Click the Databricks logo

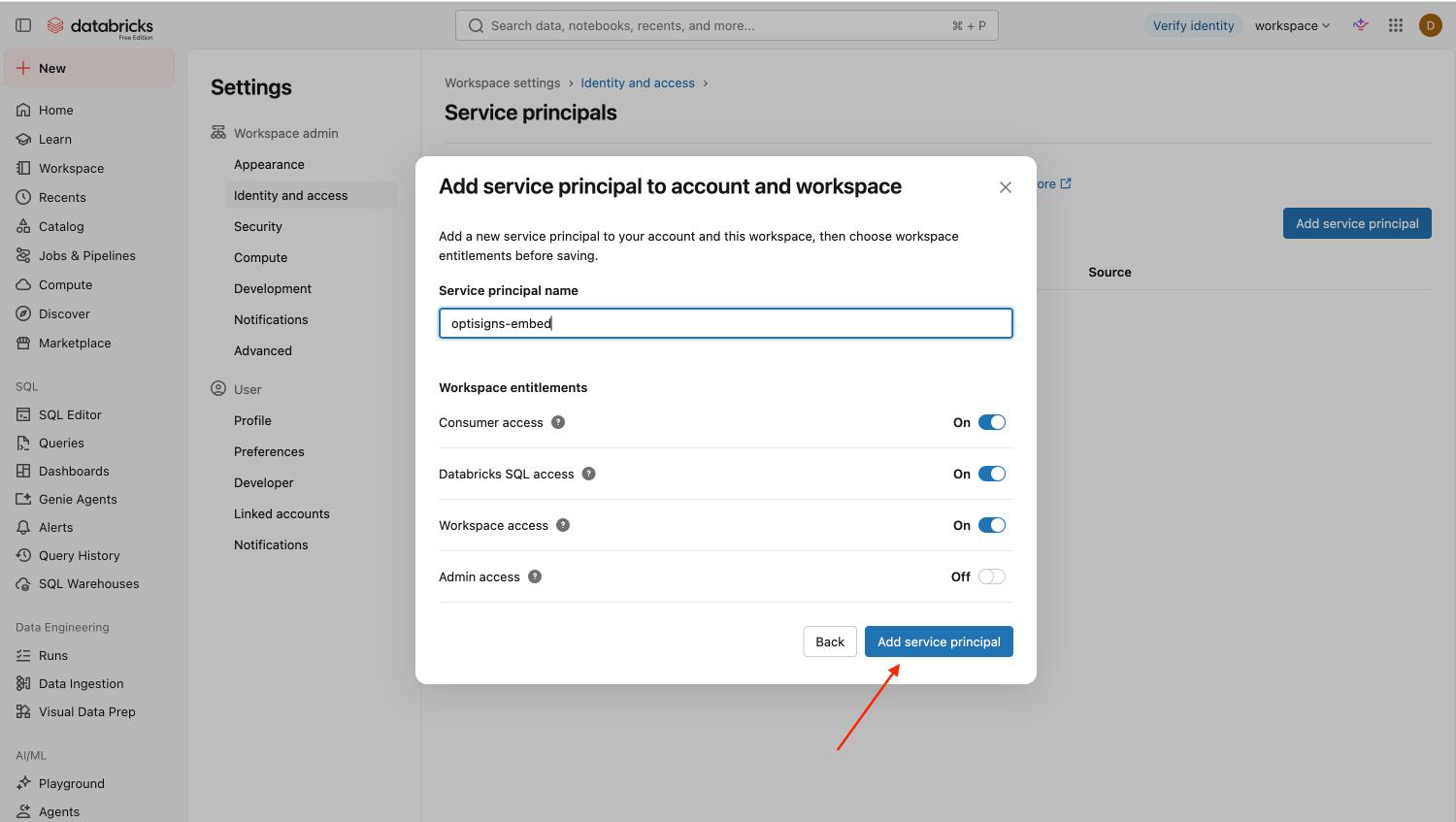pos(100,26)
